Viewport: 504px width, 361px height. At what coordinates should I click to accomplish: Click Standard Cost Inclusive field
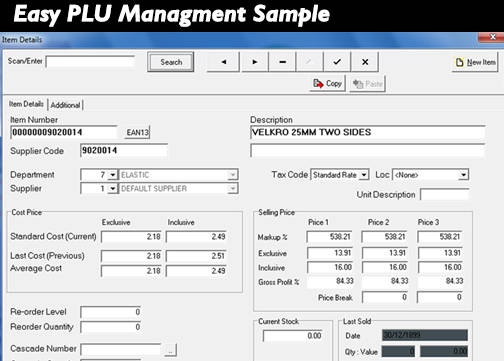point(196,237)
